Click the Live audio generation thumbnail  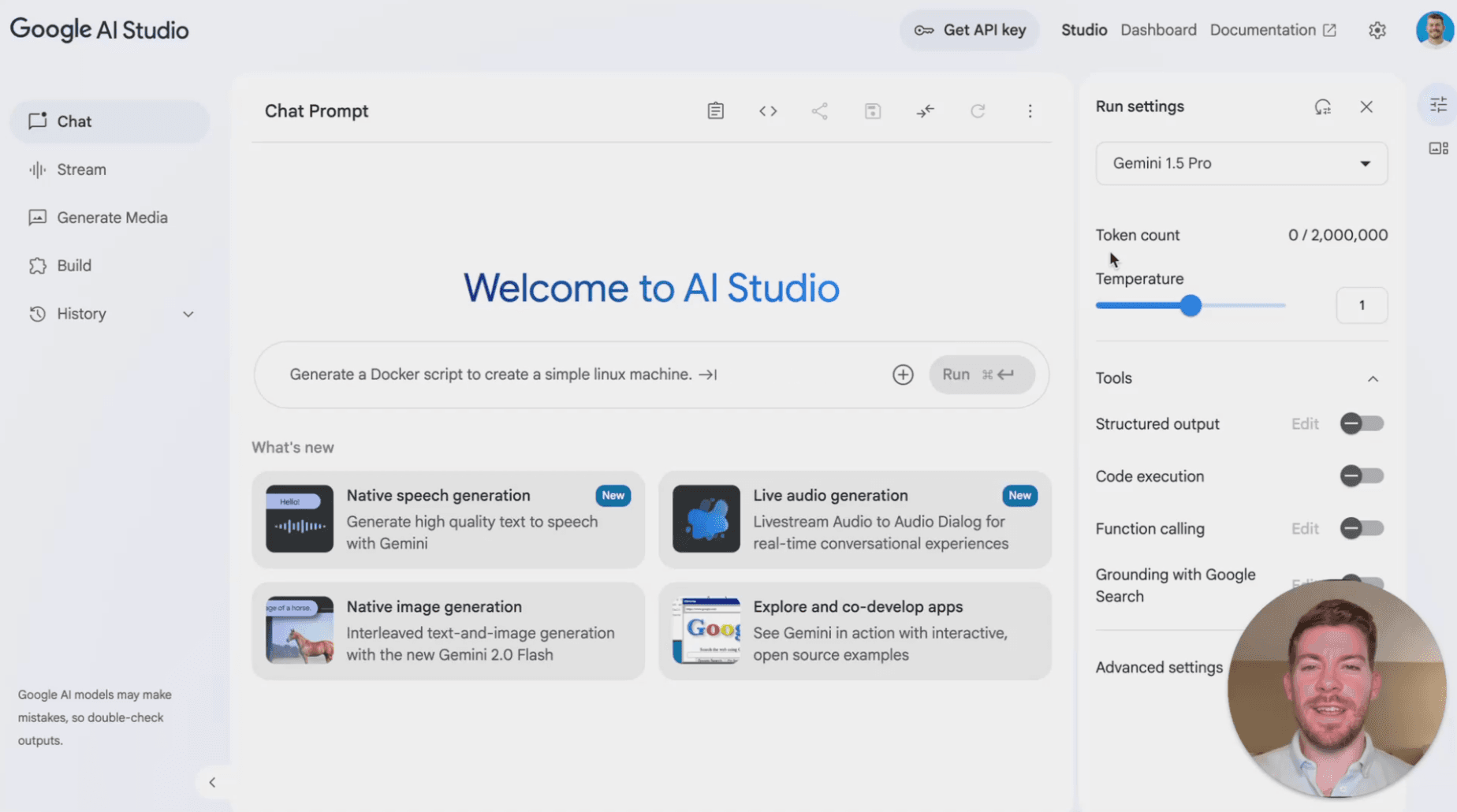click(706, 519)
